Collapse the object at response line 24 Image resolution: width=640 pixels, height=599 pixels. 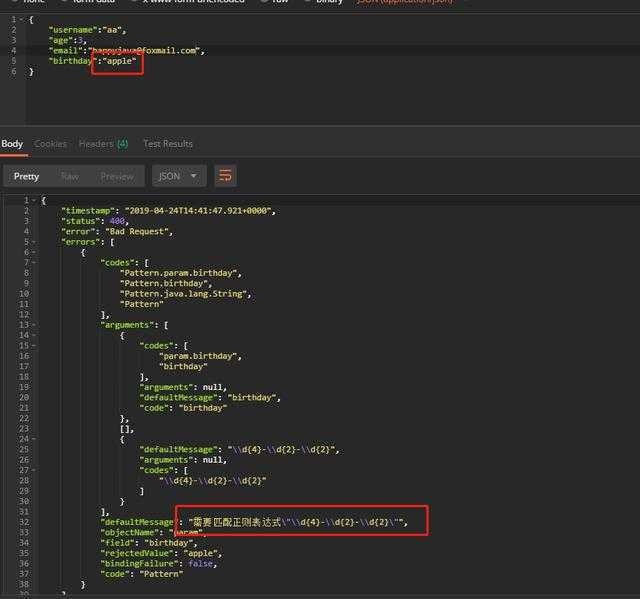[33, 439]
